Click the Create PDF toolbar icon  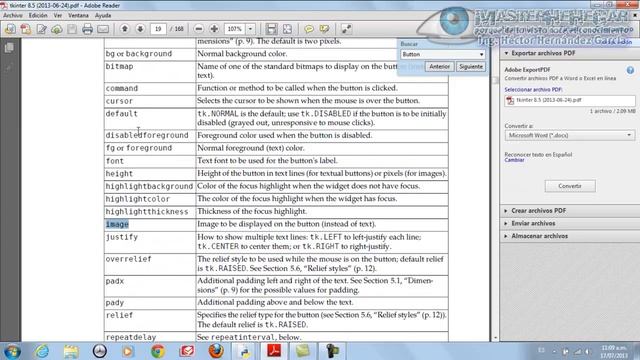click(26, 29)
